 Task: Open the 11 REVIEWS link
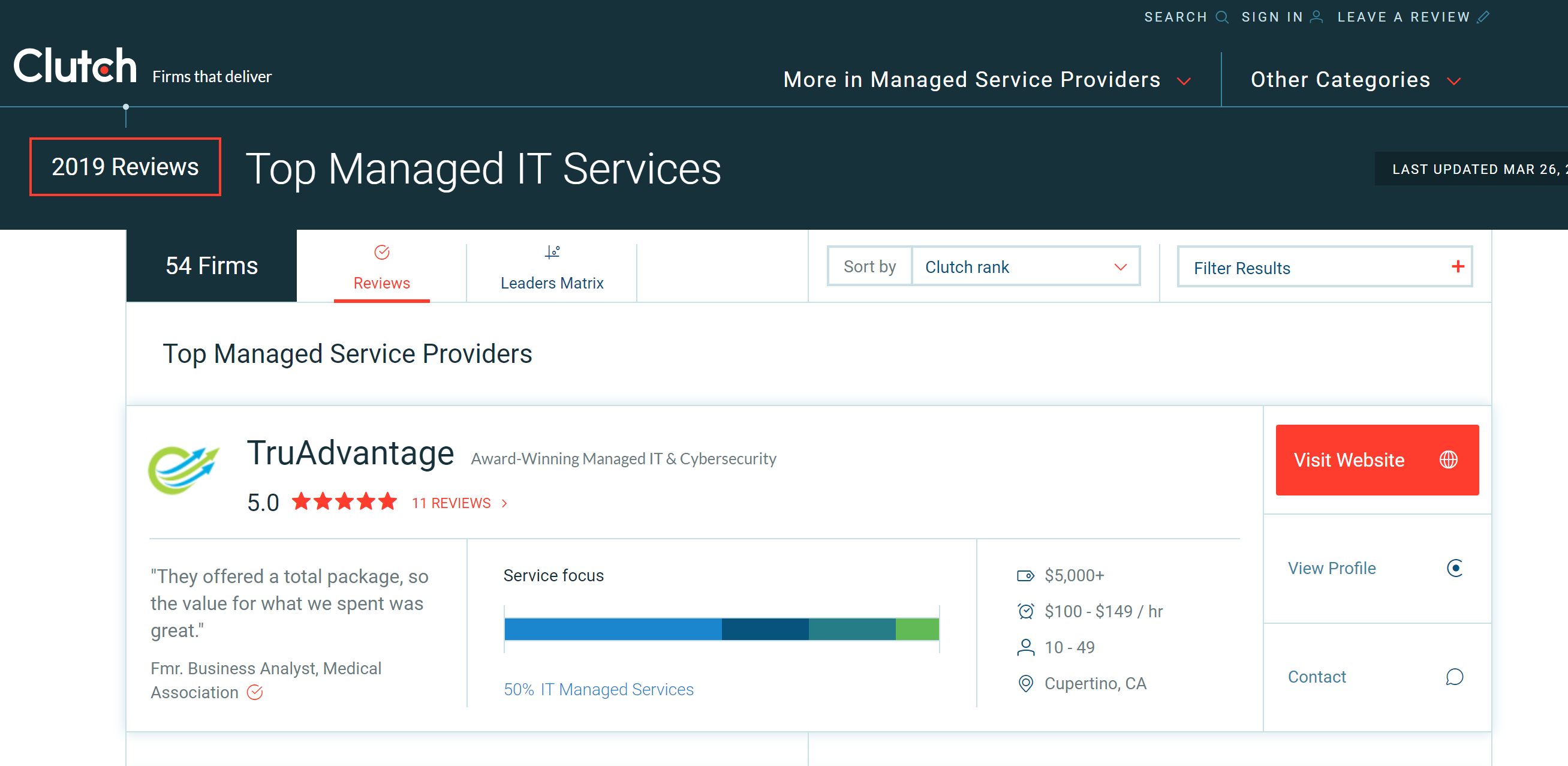point(451,503)
